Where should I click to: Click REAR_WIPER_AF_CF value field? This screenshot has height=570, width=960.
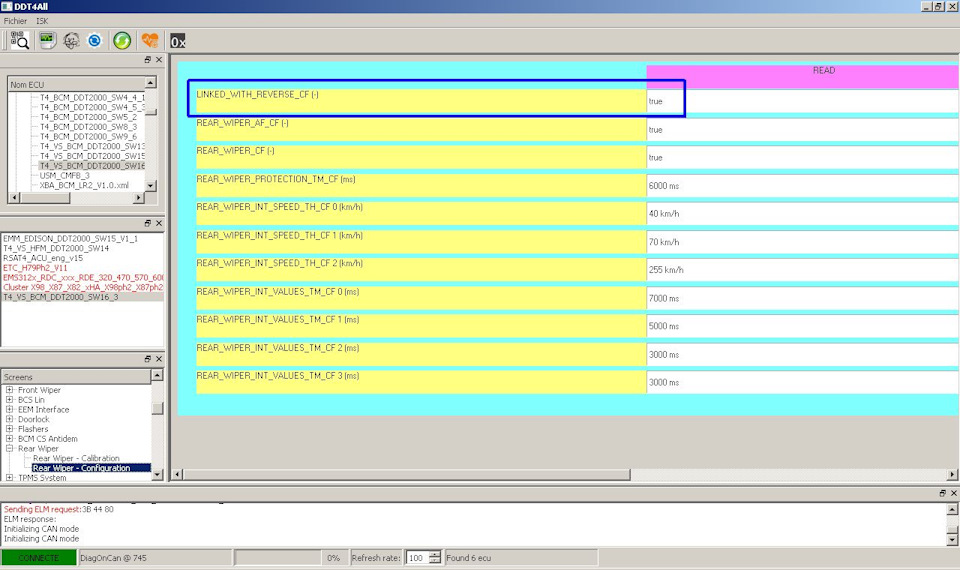802,129
